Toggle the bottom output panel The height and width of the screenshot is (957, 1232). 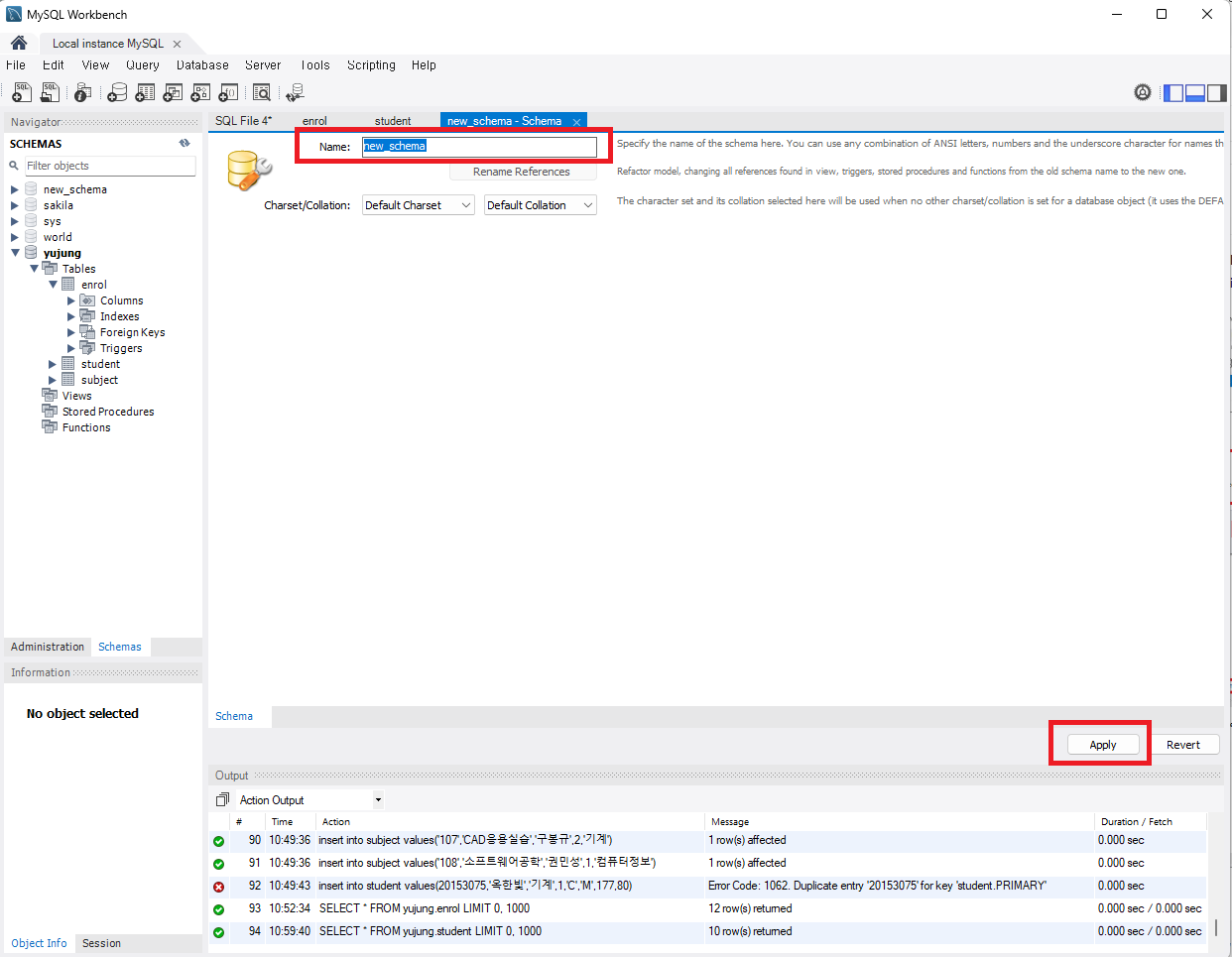coord(1195,92)
